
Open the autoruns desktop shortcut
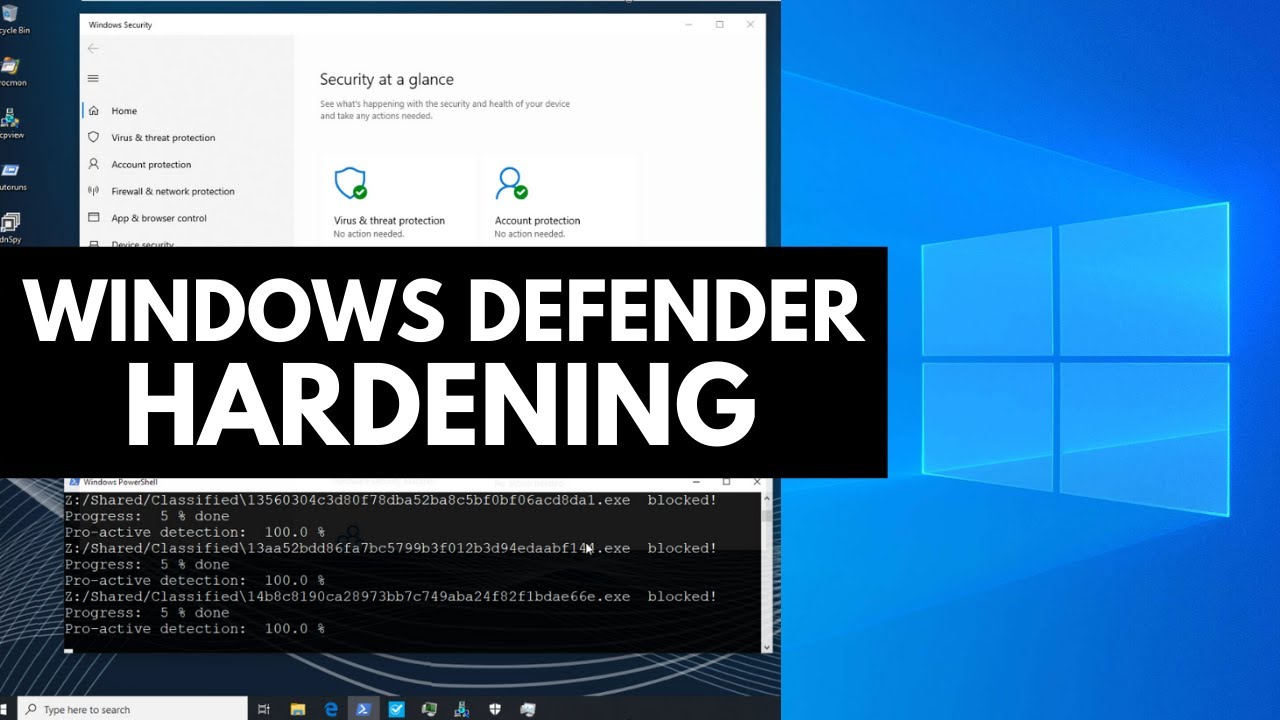click(12, 176)
